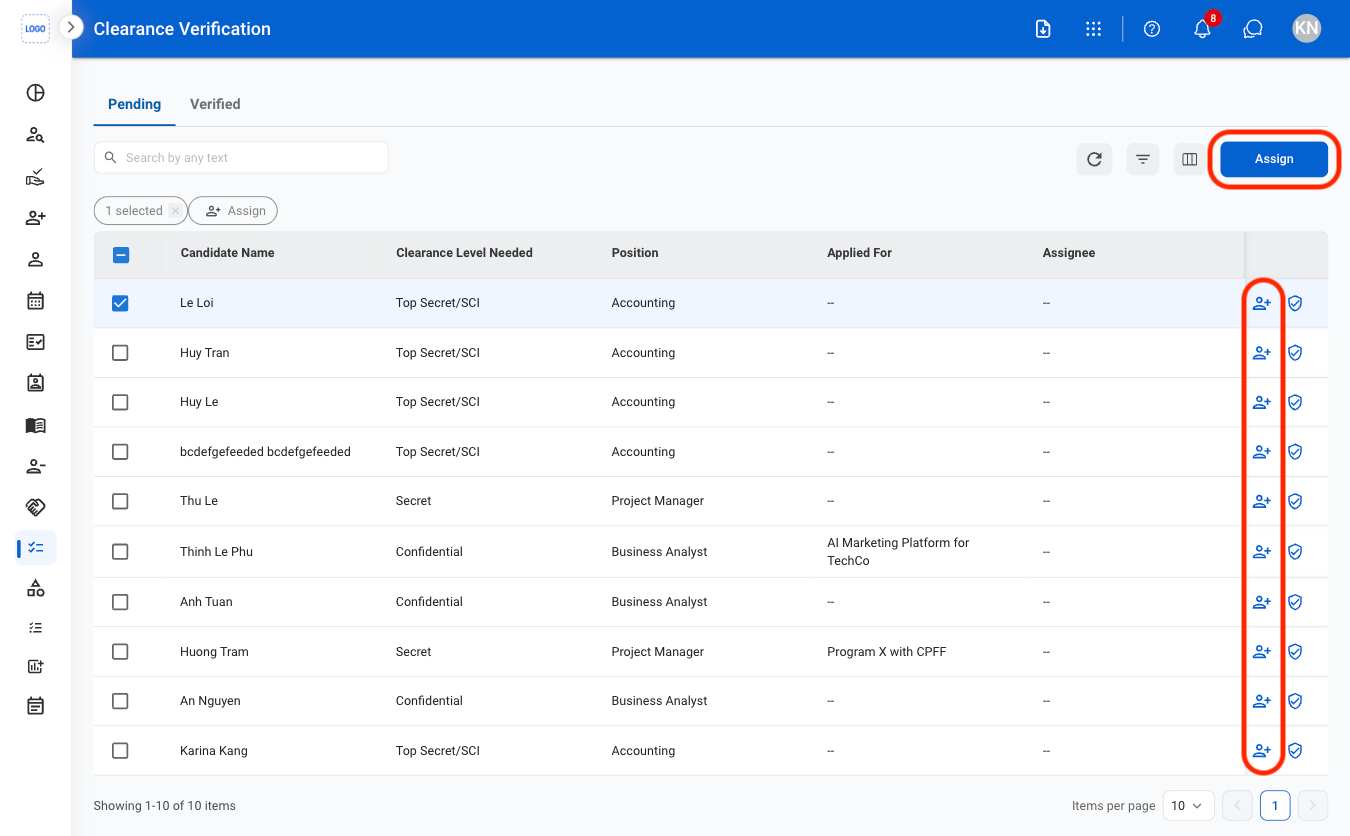Check the Karina Kang row checkbox
The height and width of the screenshot is (836, 1350).
pyautogui.click(x=120, y=751)
